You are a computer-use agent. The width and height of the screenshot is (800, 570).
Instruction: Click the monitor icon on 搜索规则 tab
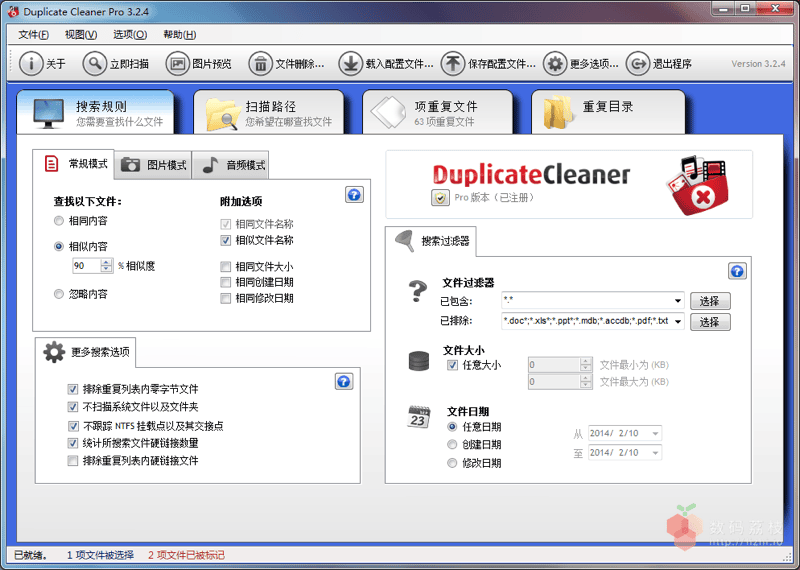coord(48,113)
